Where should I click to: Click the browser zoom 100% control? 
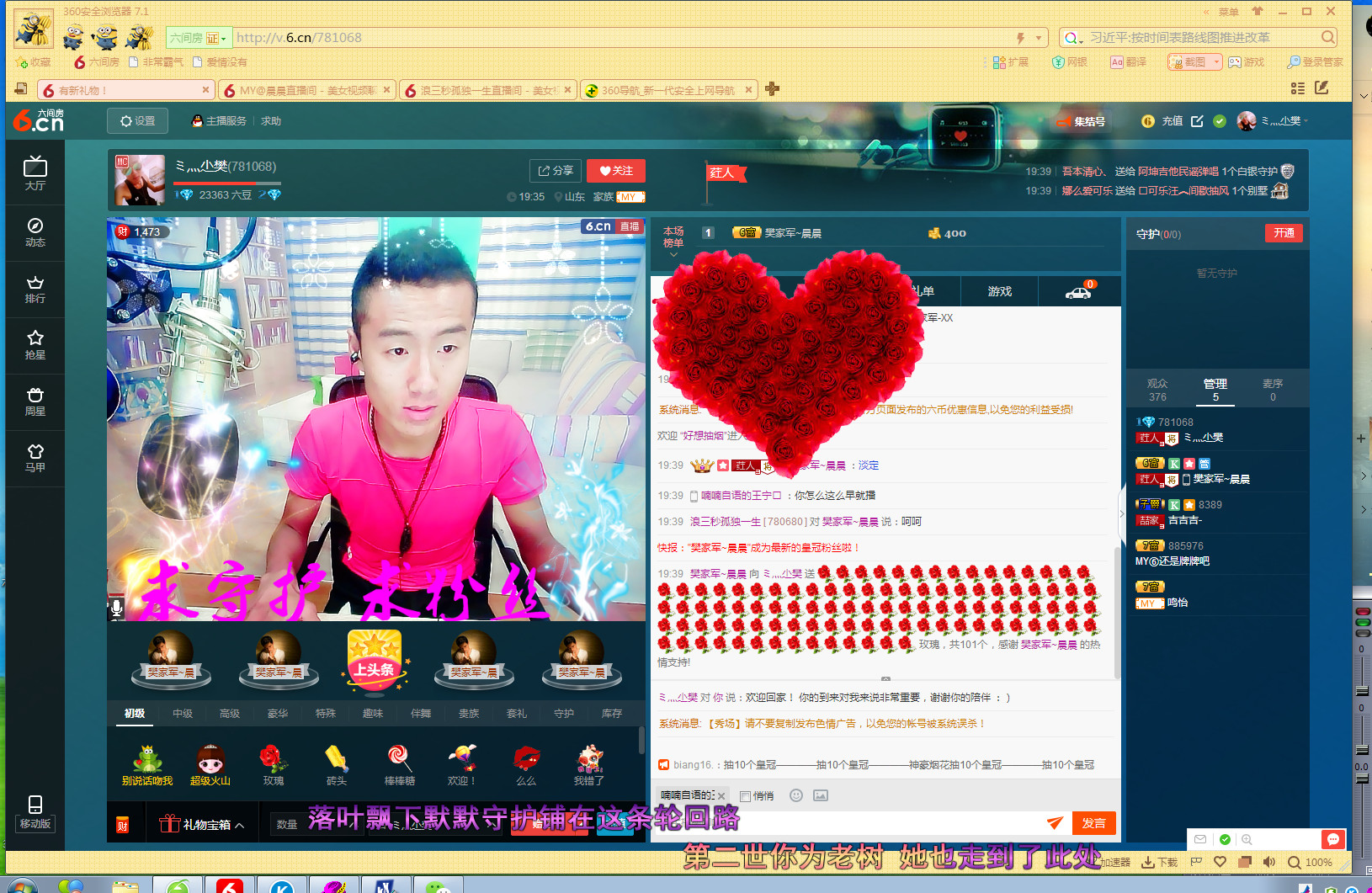1311,862
